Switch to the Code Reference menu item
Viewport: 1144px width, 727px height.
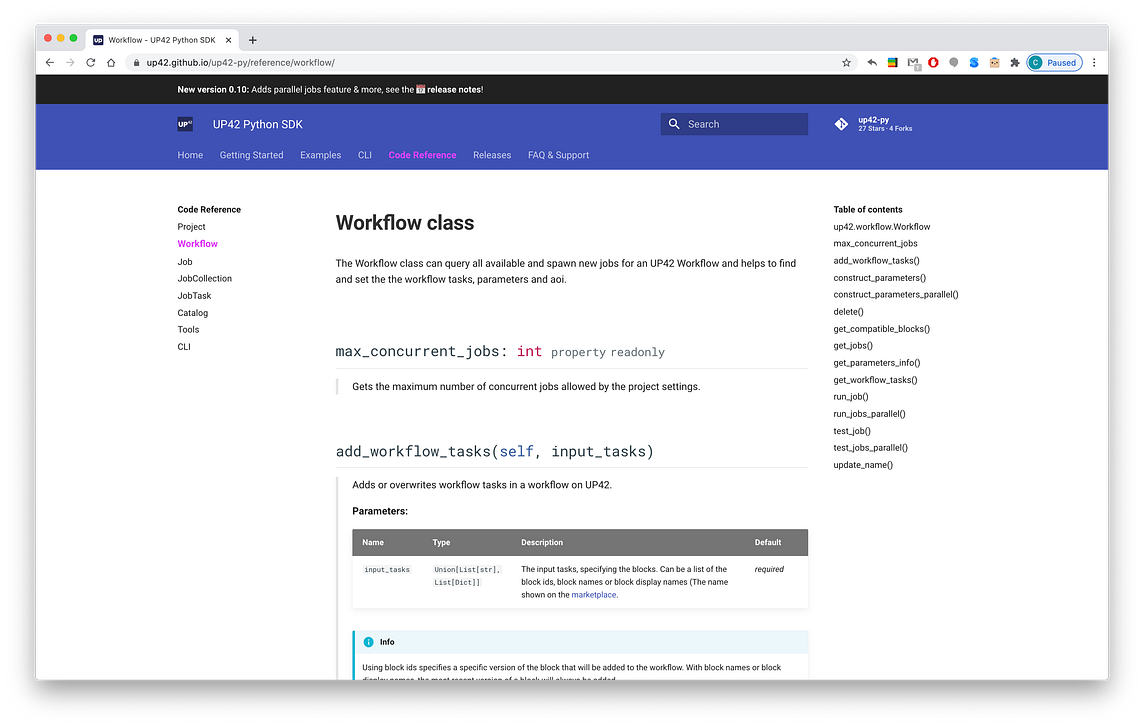pos(422,155)
